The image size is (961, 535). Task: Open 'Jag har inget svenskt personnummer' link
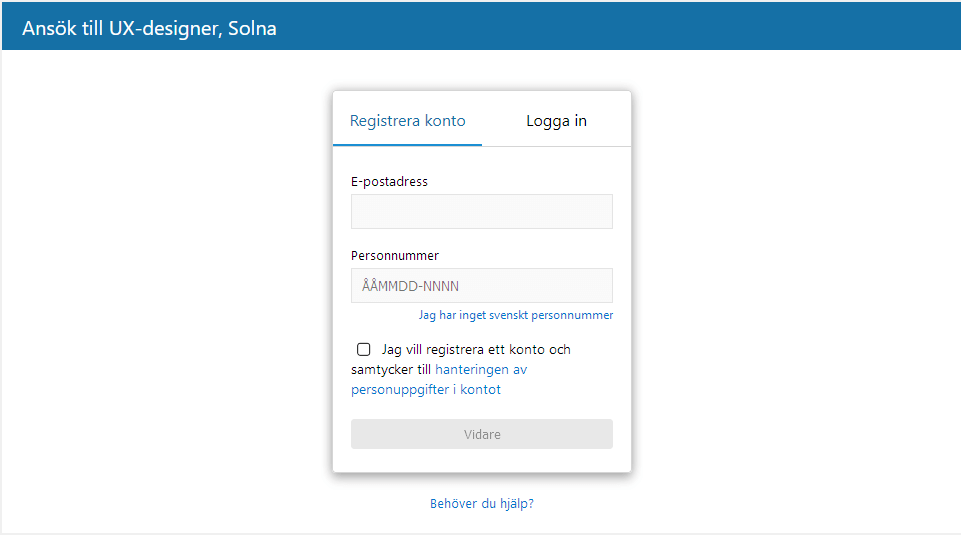(516, 315)
